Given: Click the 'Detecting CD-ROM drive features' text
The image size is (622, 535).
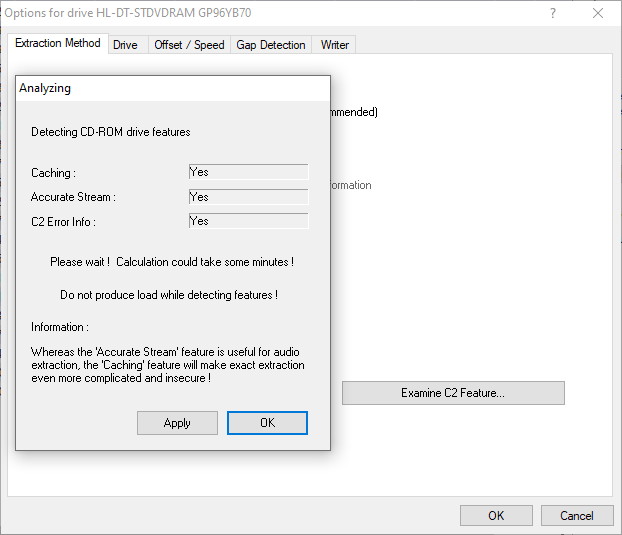Looking at the screenshot, I should point(111,132).
